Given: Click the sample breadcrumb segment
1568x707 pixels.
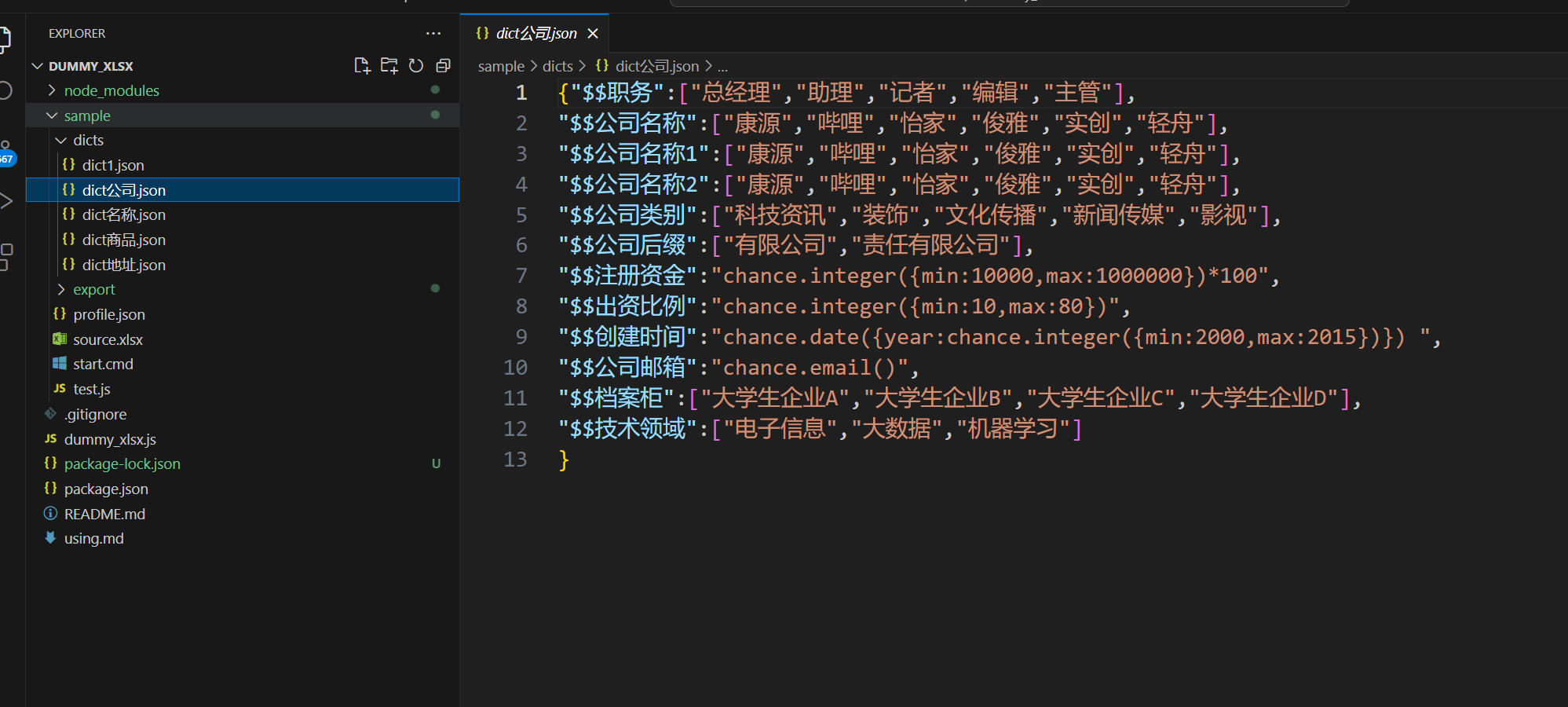Looking at the screenshot, I should click(x=501, y=67).
